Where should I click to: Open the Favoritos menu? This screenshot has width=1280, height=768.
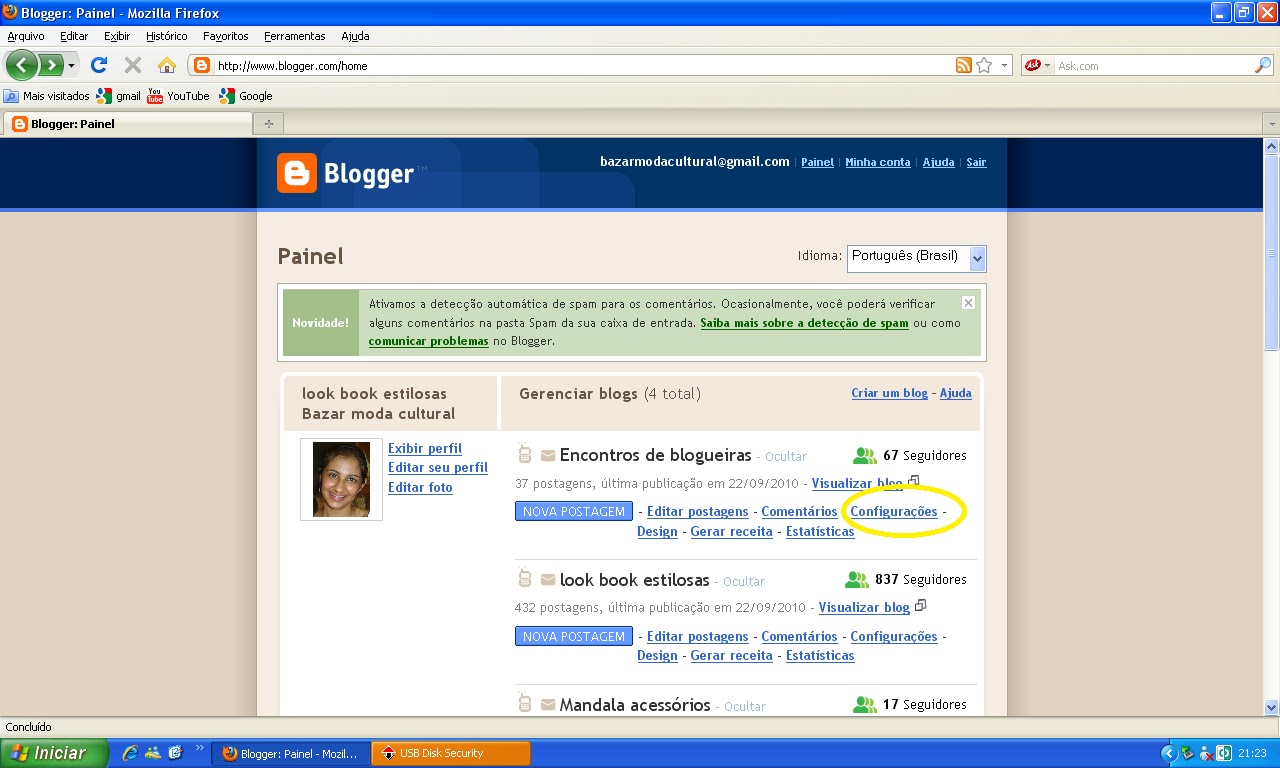[225, 36]
